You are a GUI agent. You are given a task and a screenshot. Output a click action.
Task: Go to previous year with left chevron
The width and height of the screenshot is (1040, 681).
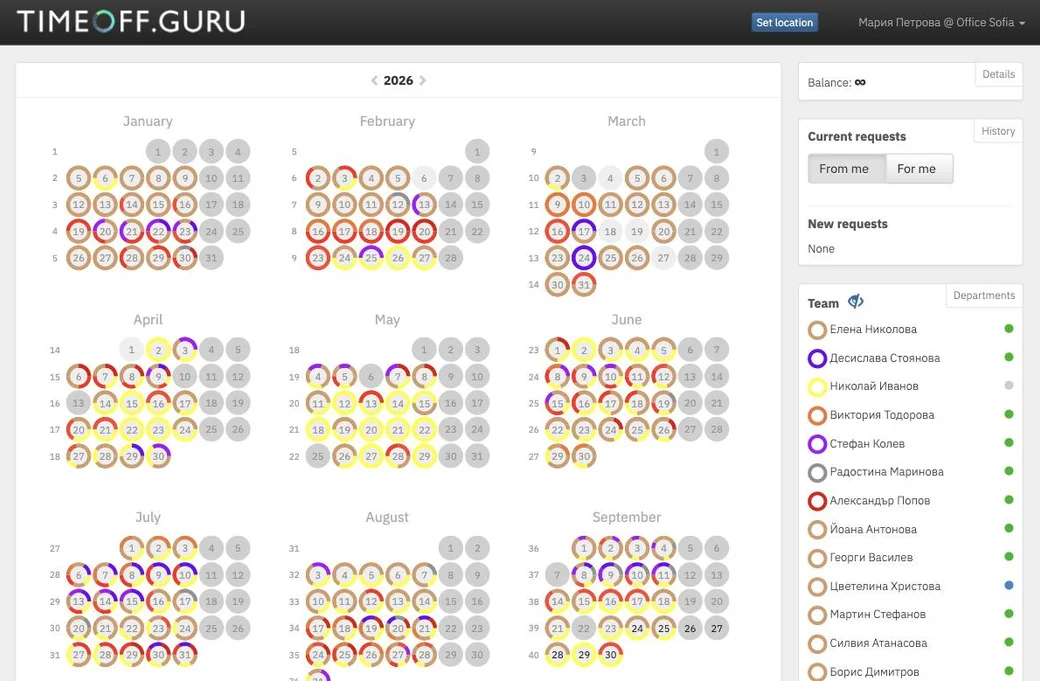click(x=374, y=80)
